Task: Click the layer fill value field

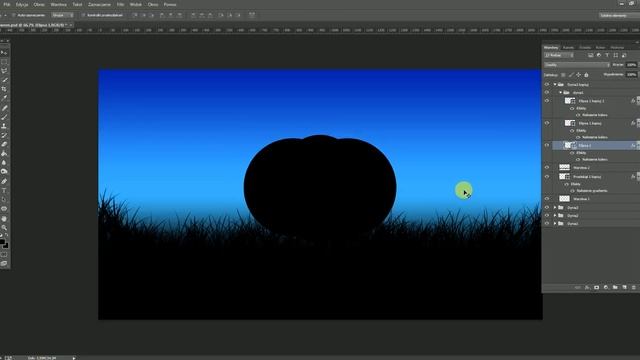Action: (632, 75)
